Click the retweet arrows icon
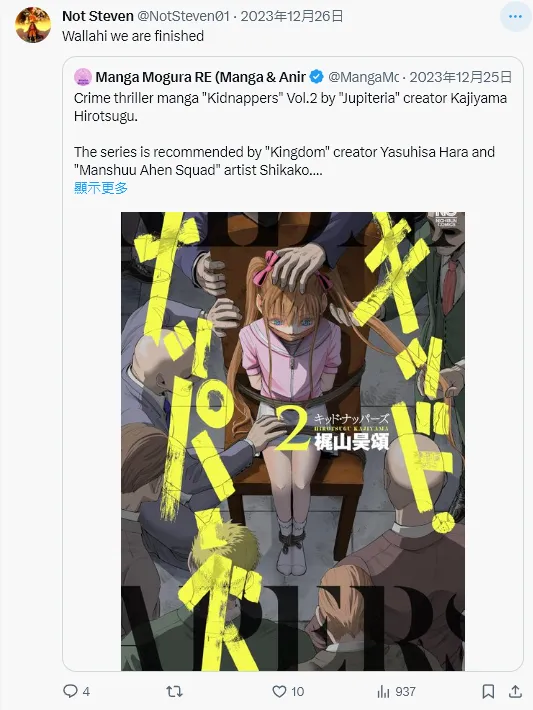 (174, 691)
